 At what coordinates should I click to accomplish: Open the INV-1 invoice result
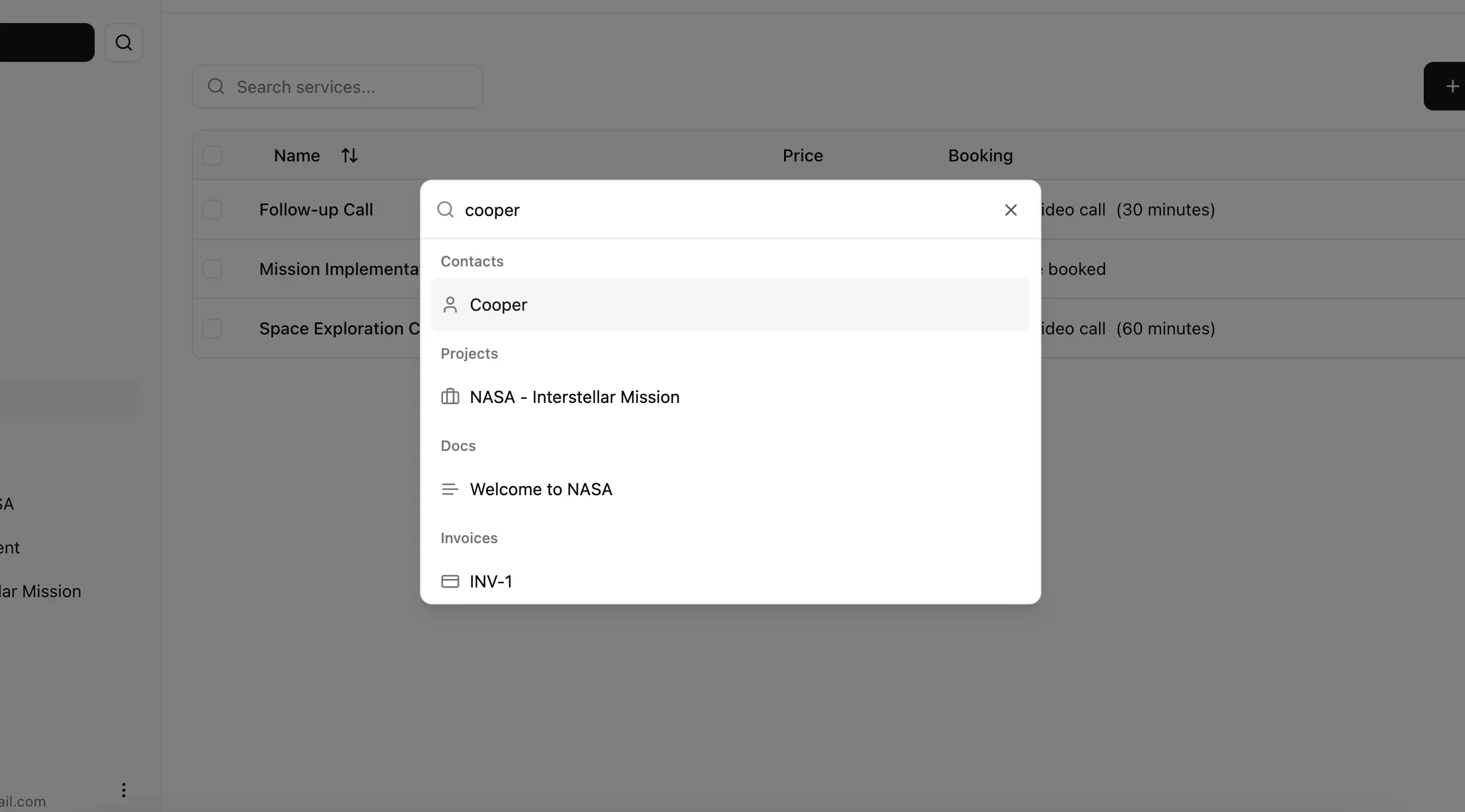tap(490, 581)
